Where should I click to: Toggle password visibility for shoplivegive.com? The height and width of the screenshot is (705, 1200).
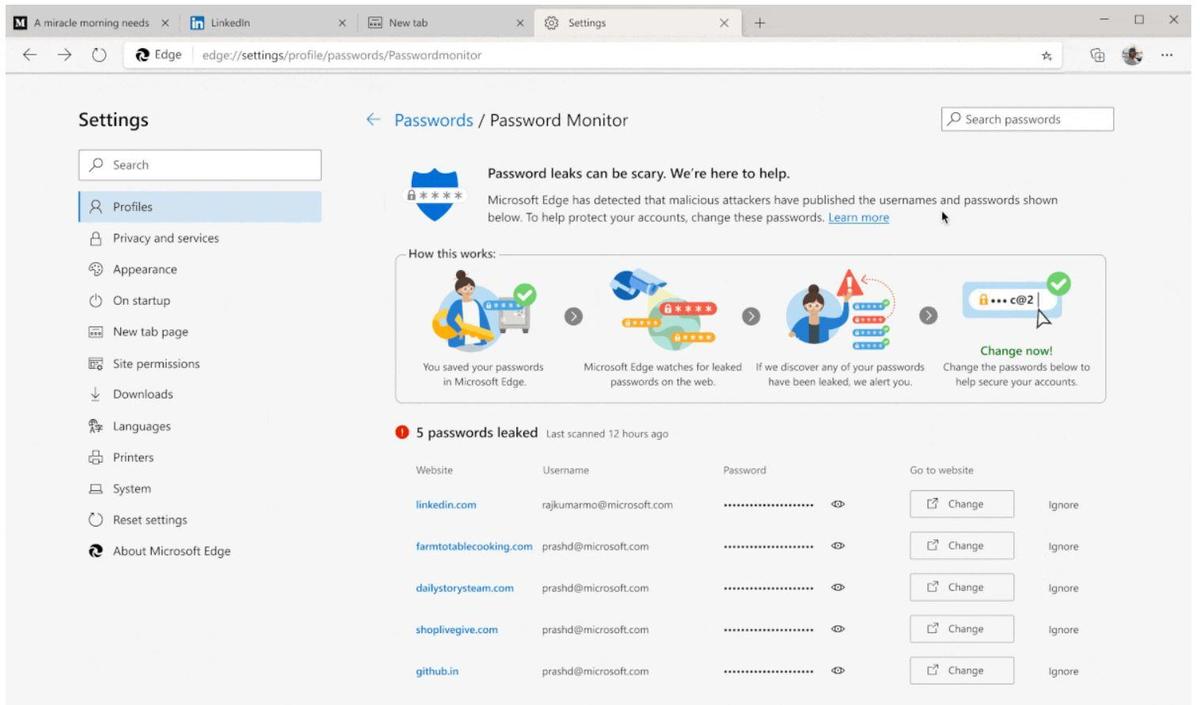tap(838, 630)
